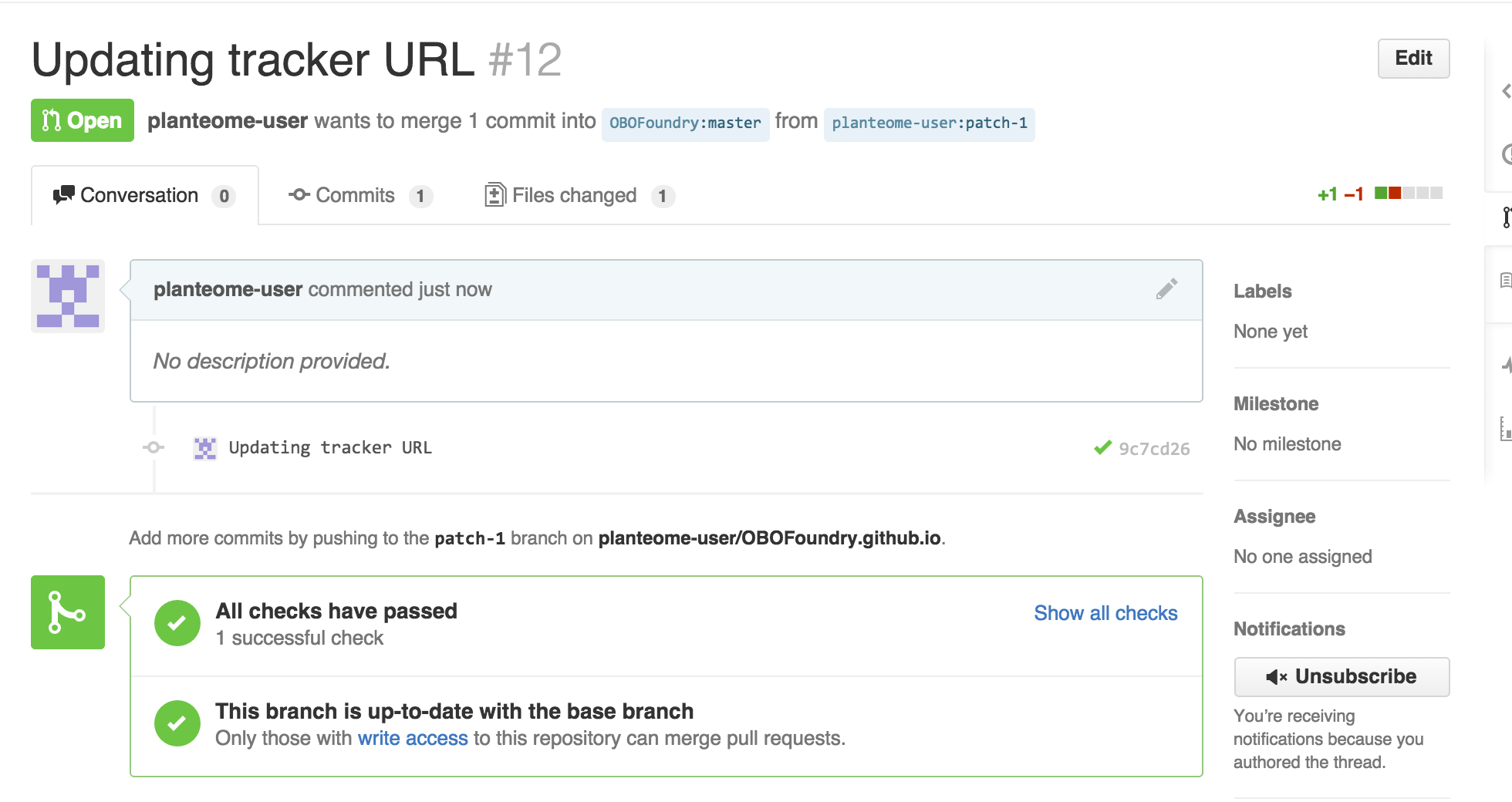Click the write access link
This screenshot has width=1512, height=802.
[412, 738]
